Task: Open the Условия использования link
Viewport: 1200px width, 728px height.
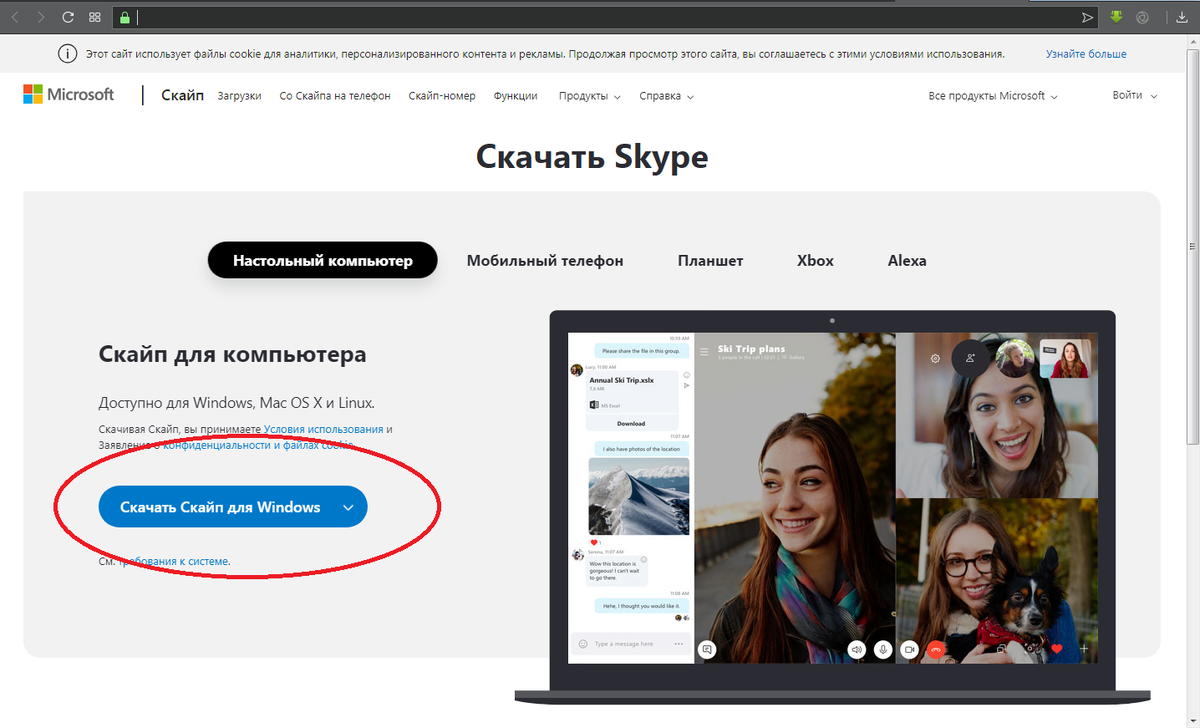Action: click(x=324, y=429)
